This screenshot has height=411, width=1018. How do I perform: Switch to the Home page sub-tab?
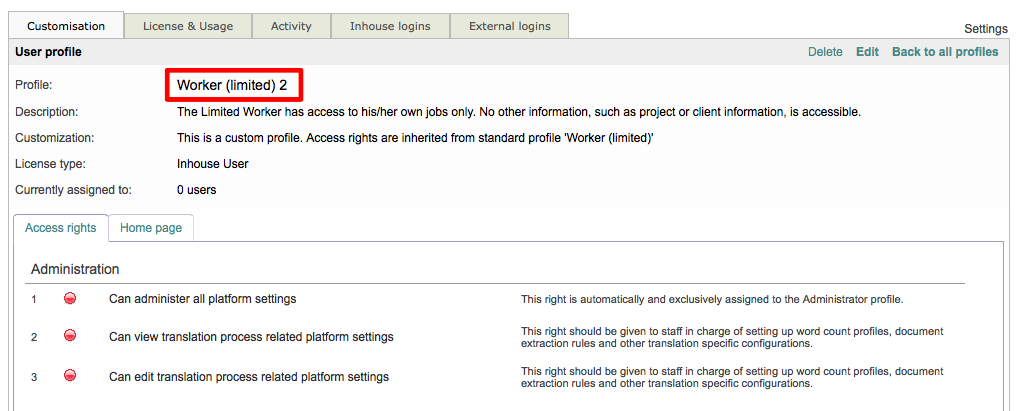pyautogui.click(x=151, y=228)
